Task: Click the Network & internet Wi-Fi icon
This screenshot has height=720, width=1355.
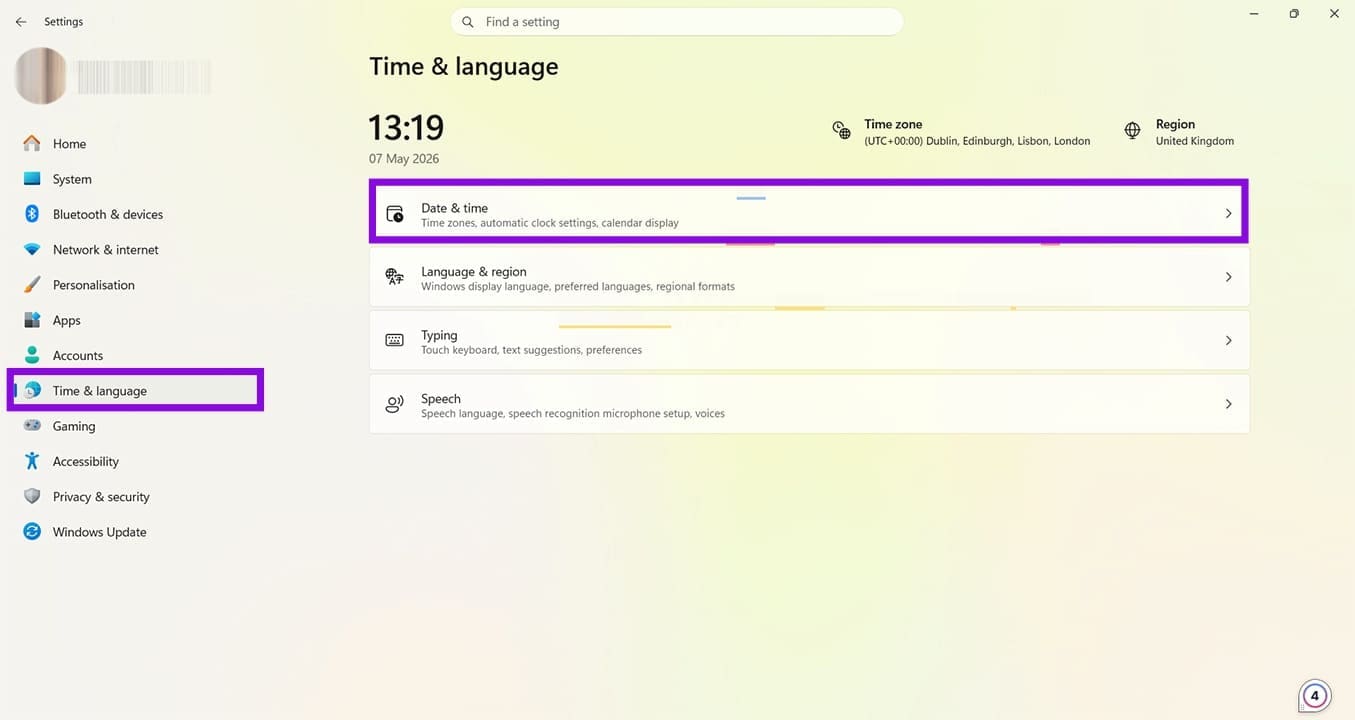Action: click(x=32, y=249)
